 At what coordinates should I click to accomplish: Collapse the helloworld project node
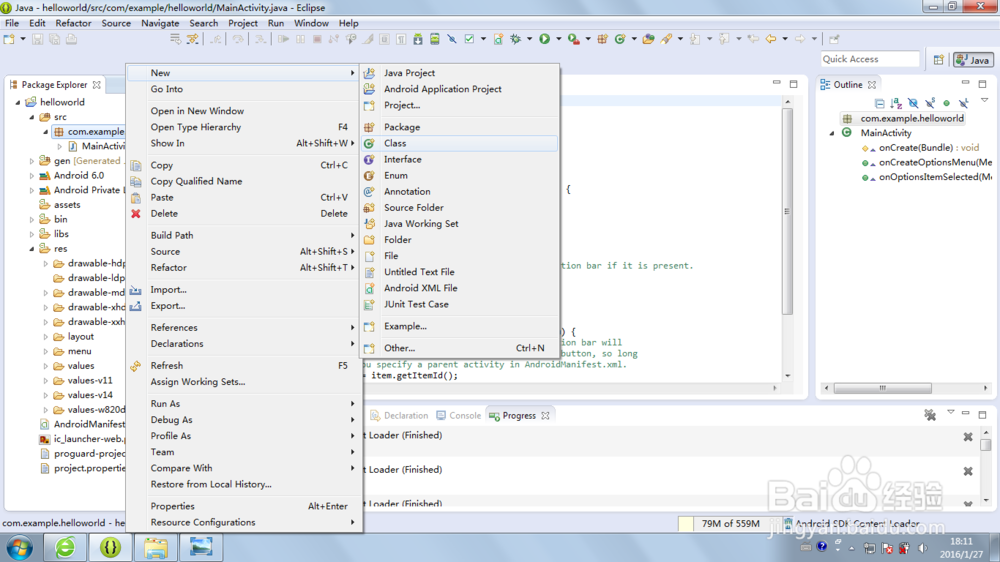18,102
